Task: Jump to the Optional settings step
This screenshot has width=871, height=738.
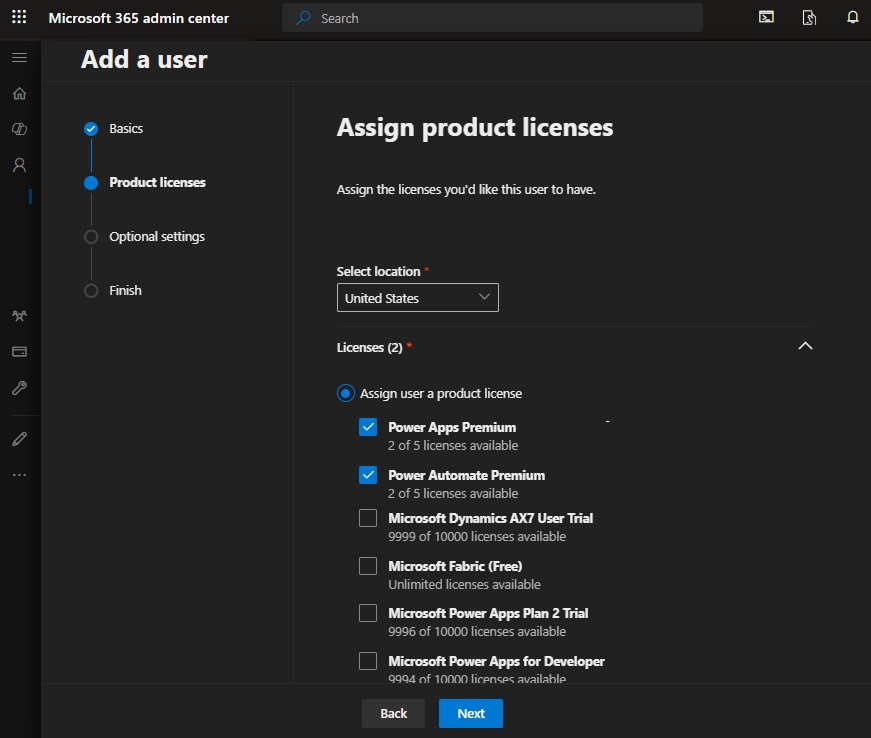Action: 144,237
